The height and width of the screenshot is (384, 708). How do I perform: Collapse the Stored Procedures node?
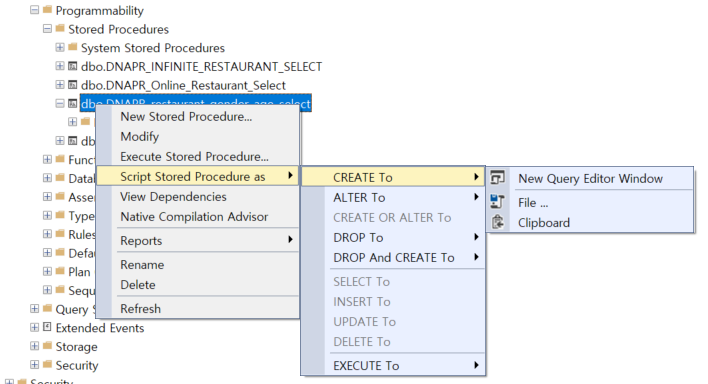(47, 28)
